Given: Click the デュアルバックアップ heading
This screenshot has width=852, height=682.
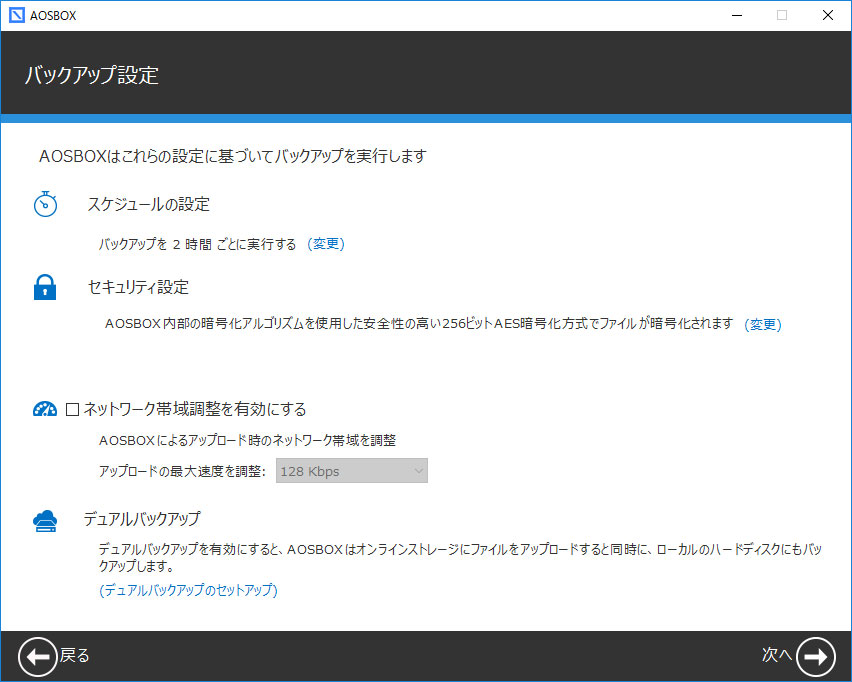Looking at the screenshot, I should pyautogui.click(x=142, y=519).
